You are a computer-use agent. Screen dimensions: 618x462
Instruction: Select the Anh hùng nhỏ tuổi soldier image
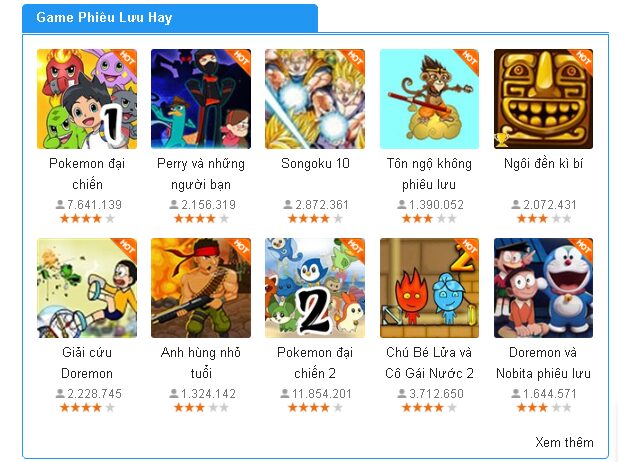(201, 288)
